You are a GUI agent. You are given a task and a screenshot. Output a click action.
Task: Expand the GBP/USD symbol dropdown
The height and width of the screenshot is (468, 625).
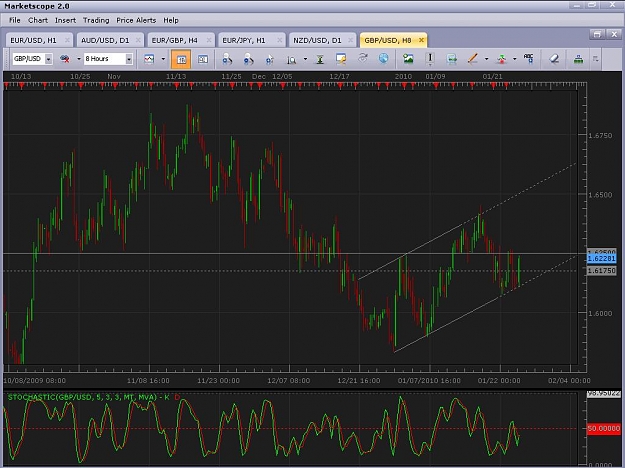coord(48,59)
